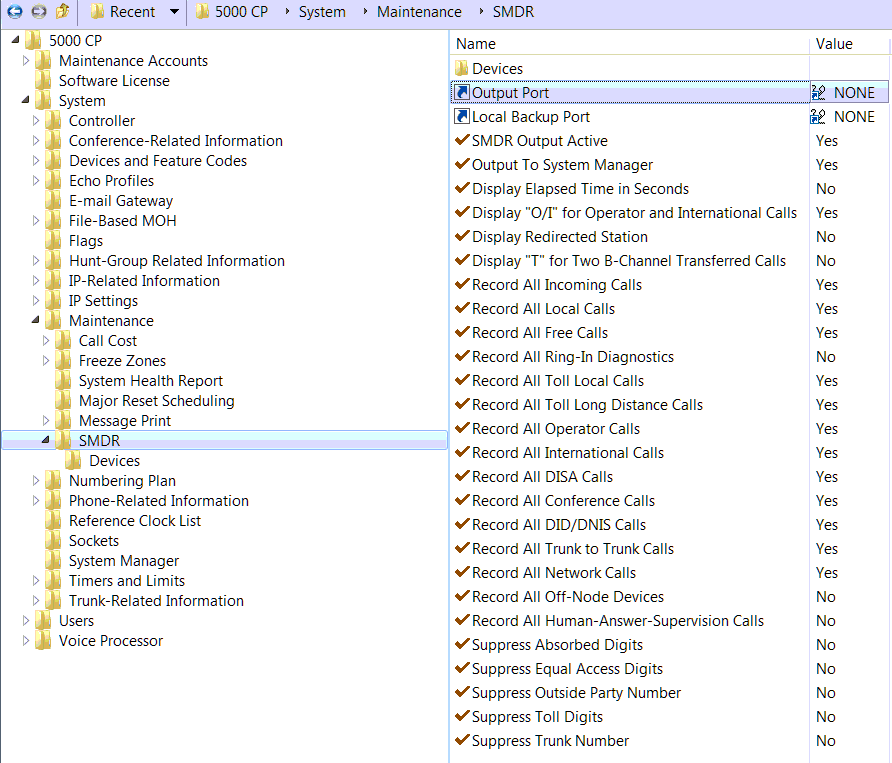Click the Back navigation arrow icon
This screenshot has width=892, height=763.
[x=14, y=11]
